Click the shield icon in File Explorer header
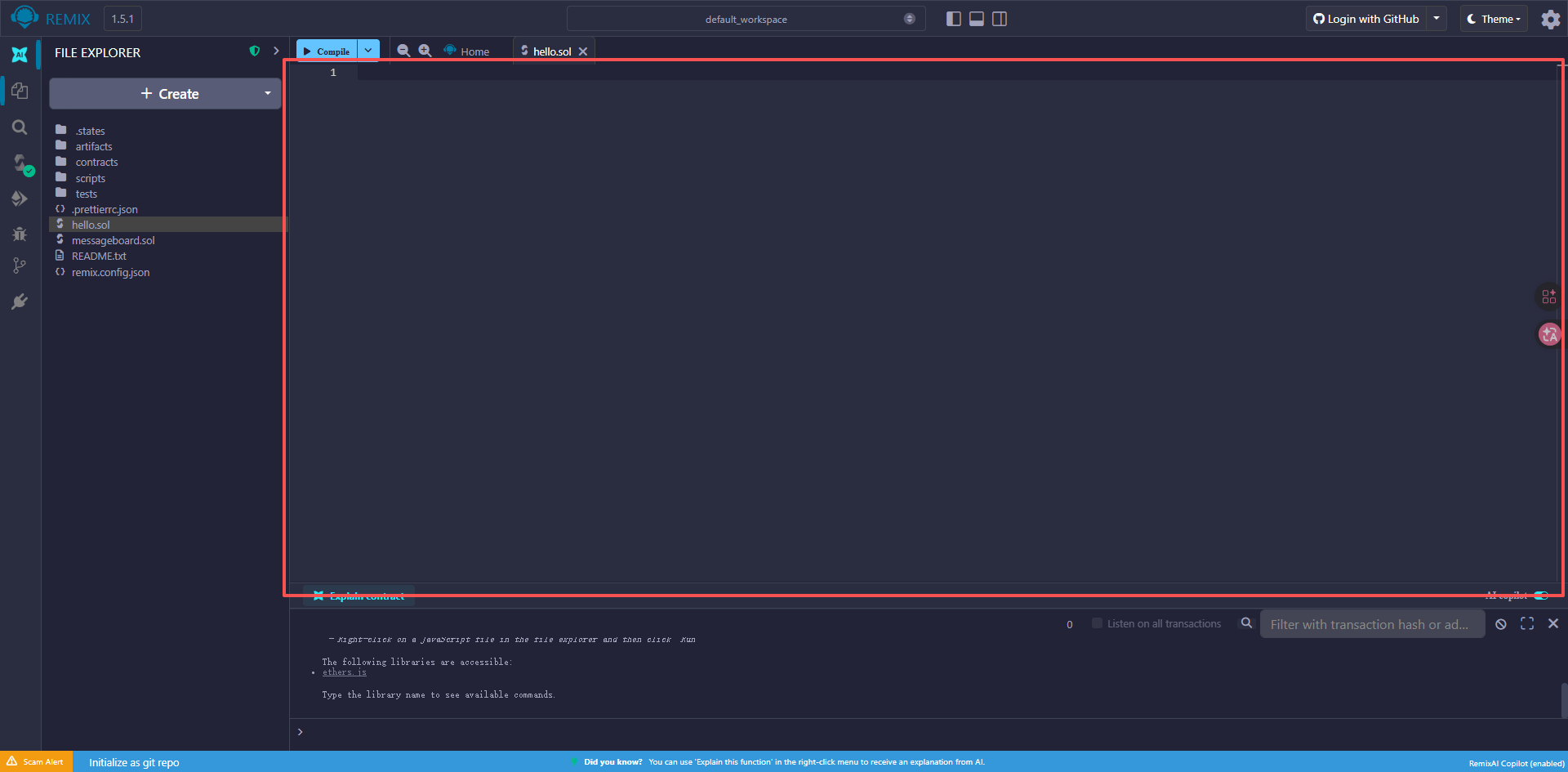 (255, 51)
